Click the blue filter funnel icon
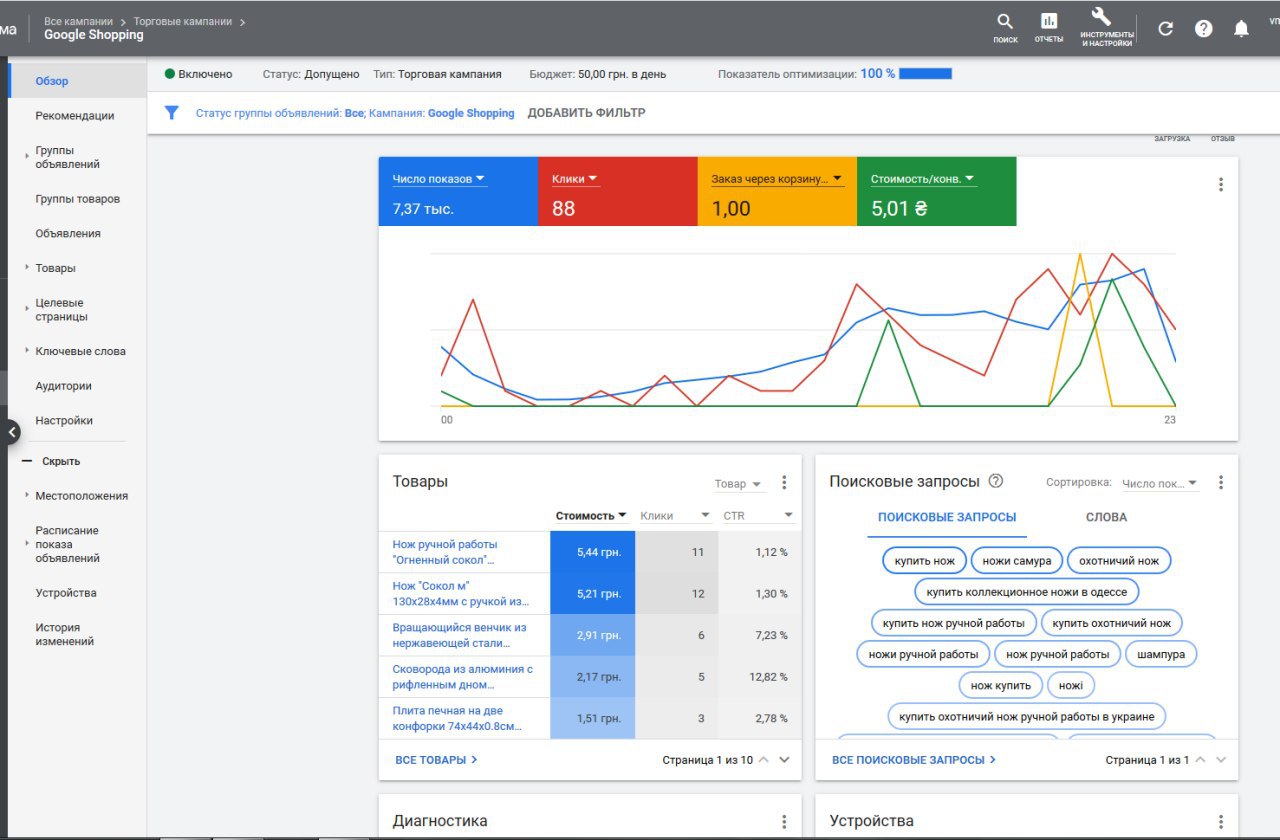Viewport: 1280px width, 840px height. (x=171, y=113)
